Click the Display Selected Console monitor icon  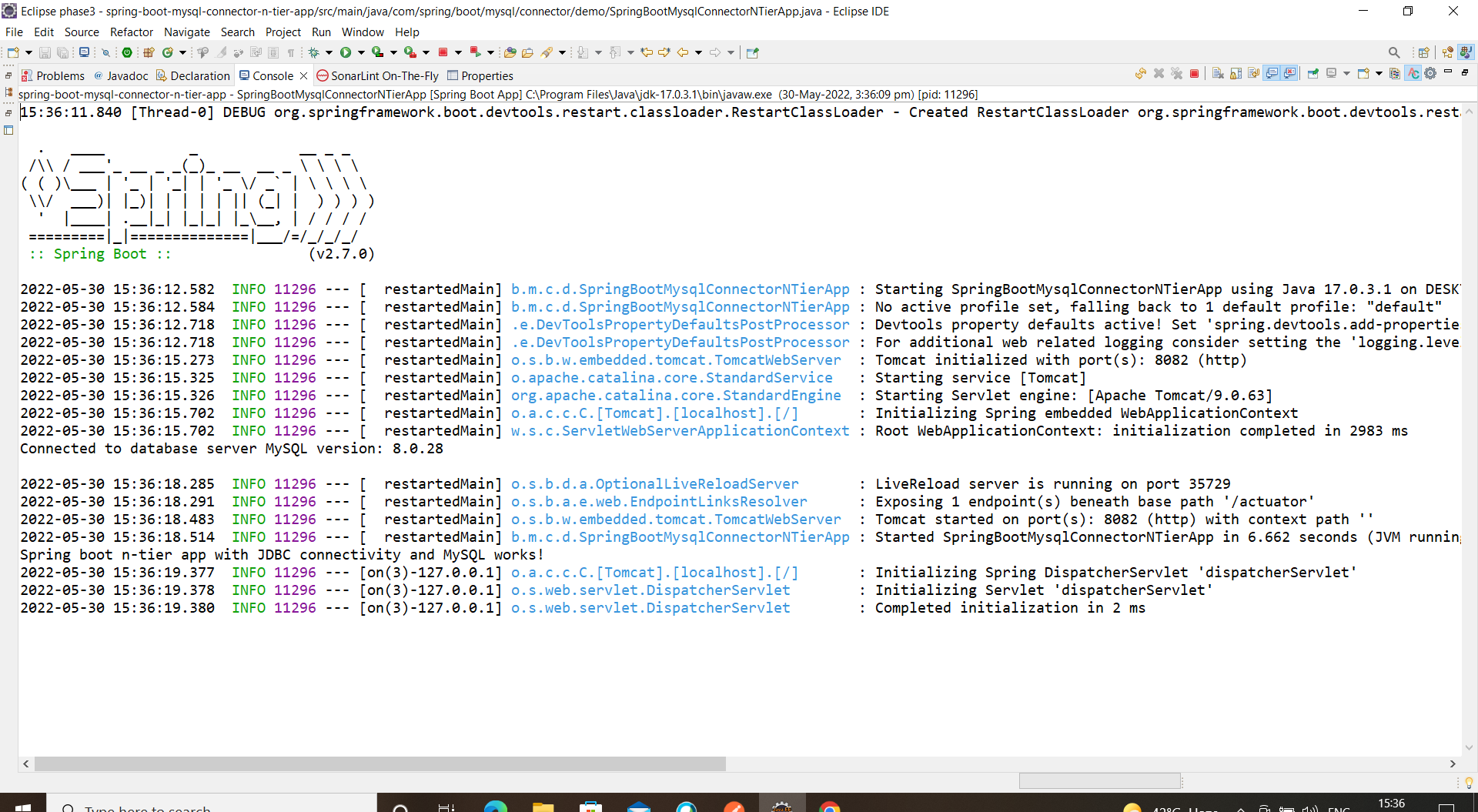click(x=1331, y=74)
